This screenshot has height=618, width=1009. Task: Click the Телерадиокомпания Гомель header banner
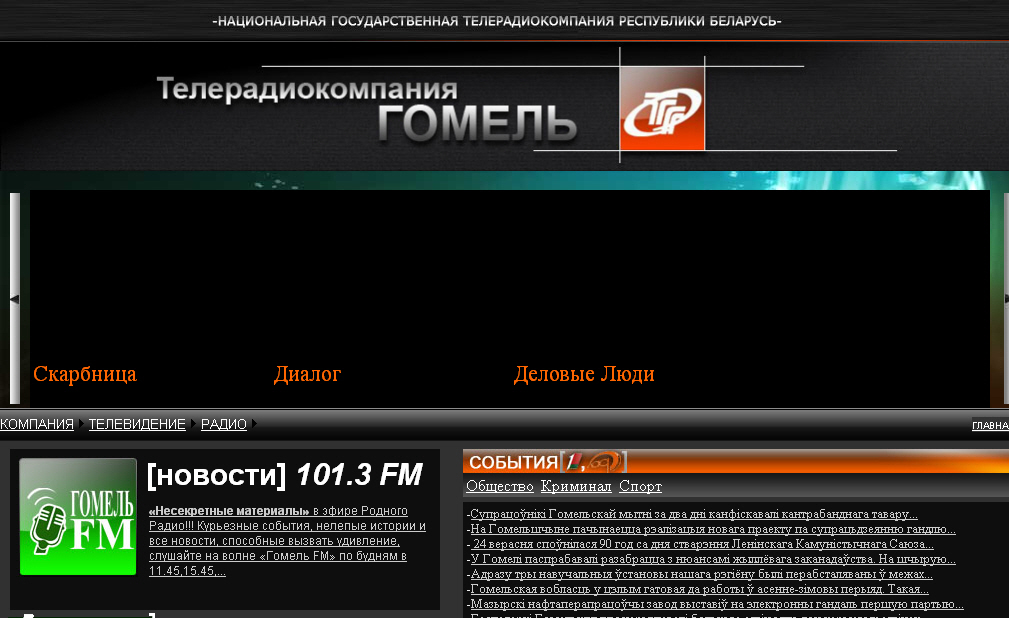point(367,108)
